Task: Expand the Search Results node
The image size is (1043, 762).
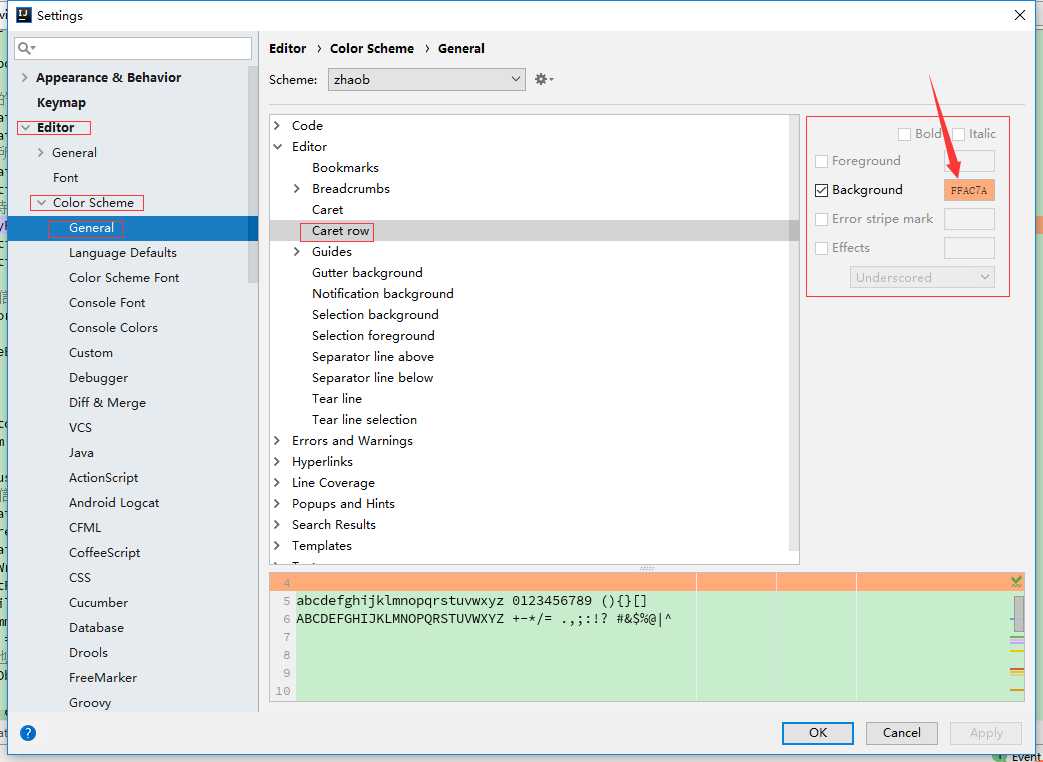Action: pos(277,525)
